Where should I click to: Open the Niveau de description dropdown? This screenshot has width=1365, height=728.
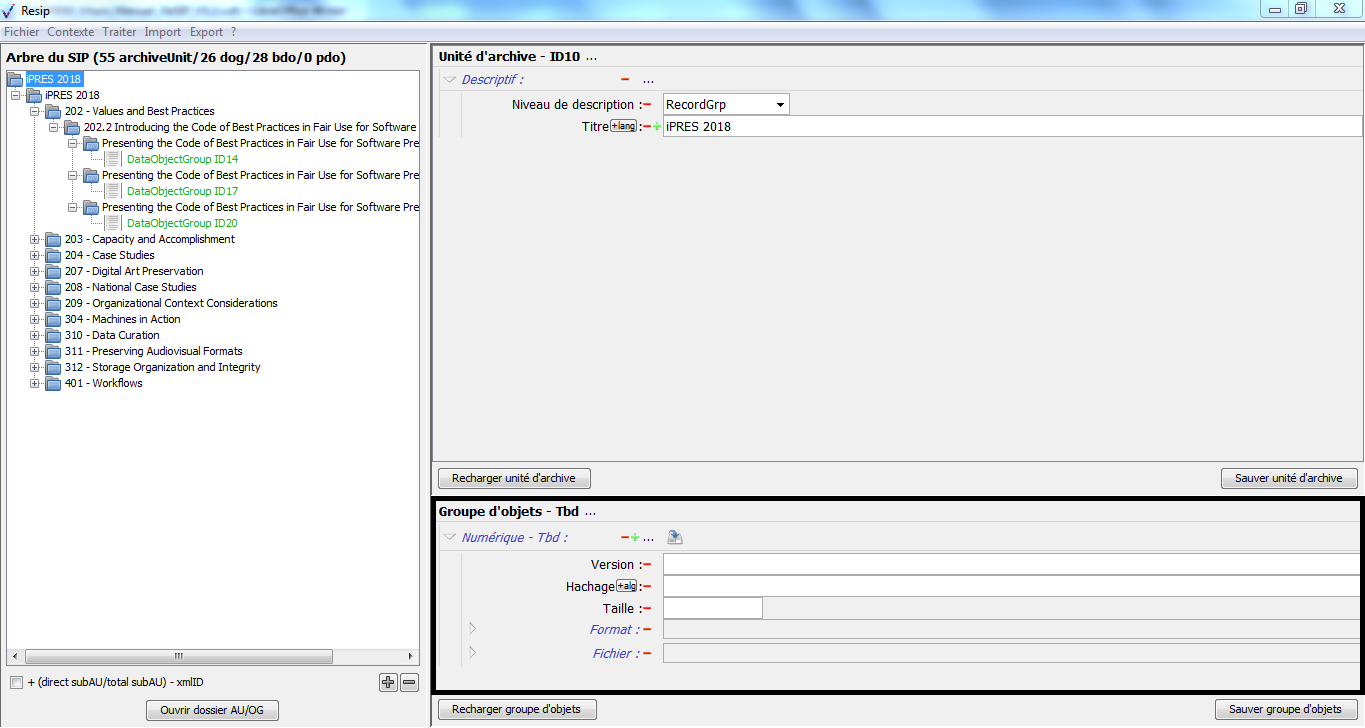(779, 105)
